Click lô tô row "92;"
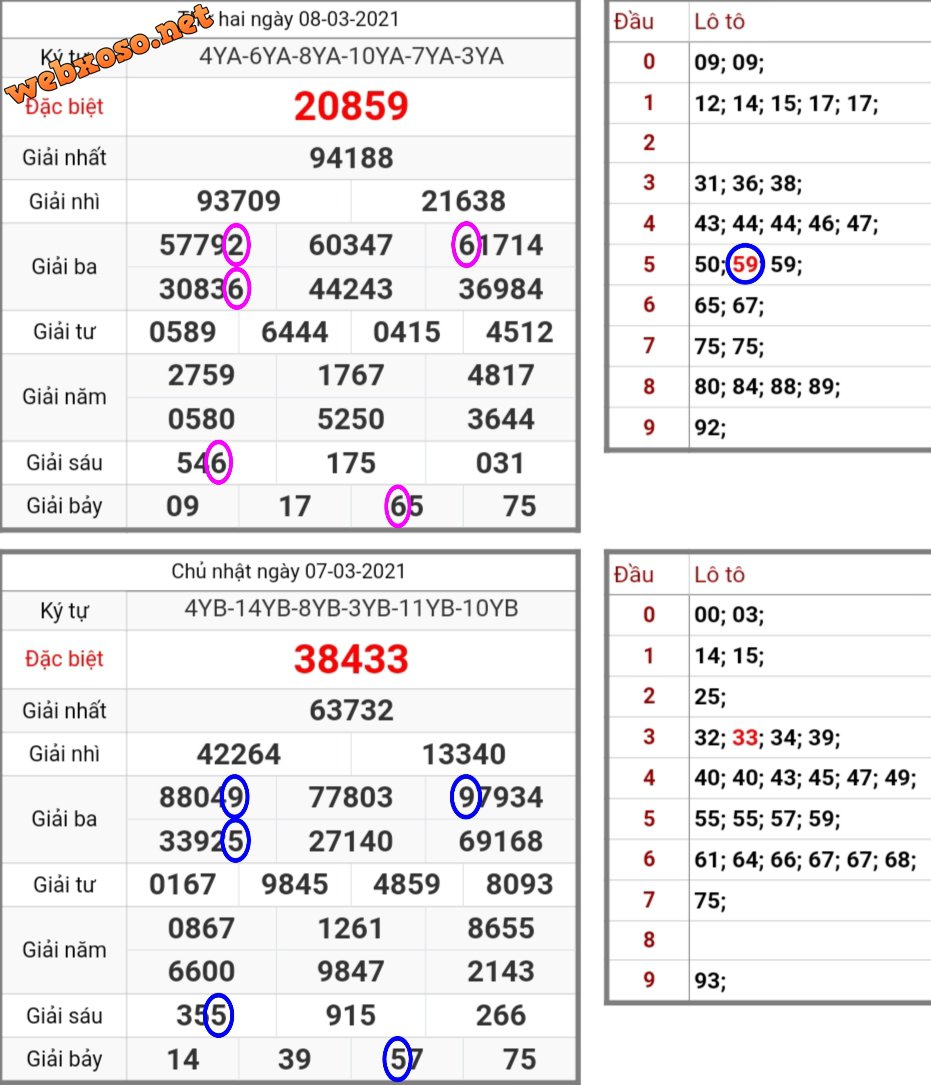Viewport: 931px width, 1085px height. pyautogui.click(x=710, y=428)
